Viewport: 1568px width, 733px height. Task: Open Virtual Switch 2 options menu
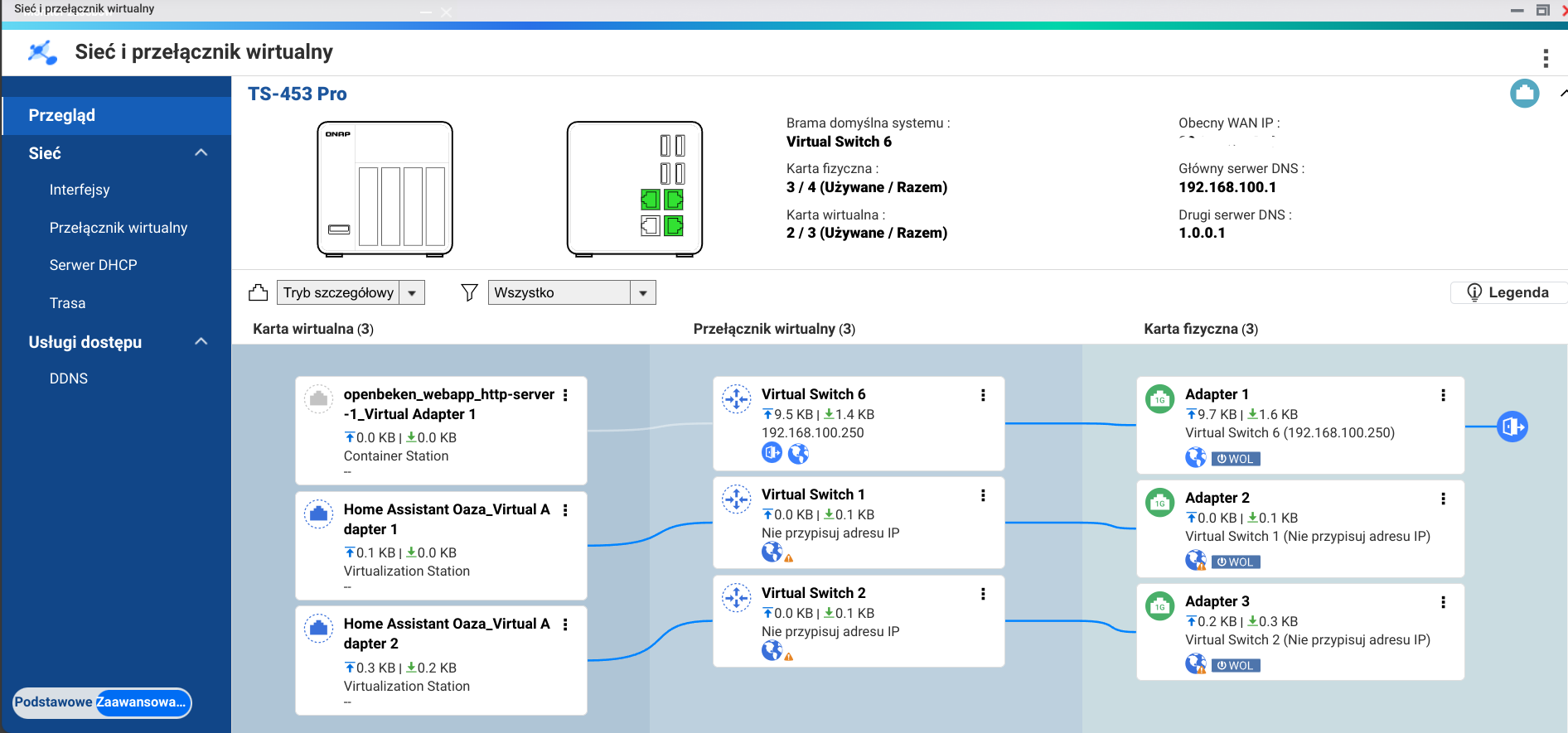pyautogui.click(x=983, y=594)
